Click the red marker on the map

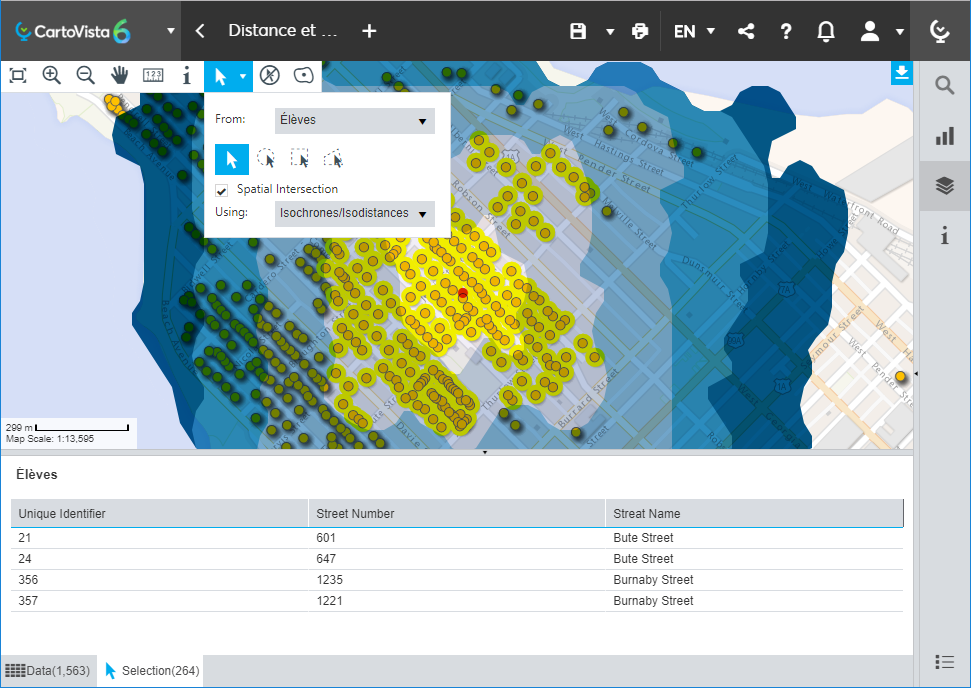coord(462,294)
